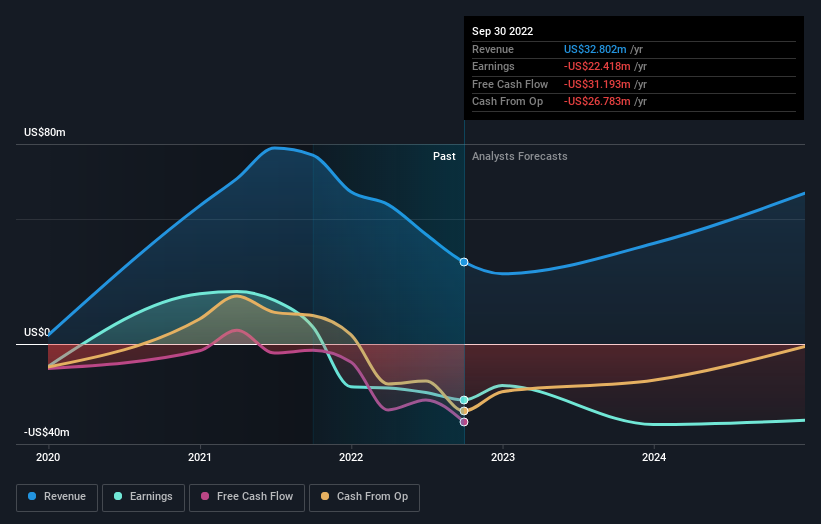This screenshot has width=821, height=524.
Task: Click the Earnings row label in tooltip
Action: 493,66
